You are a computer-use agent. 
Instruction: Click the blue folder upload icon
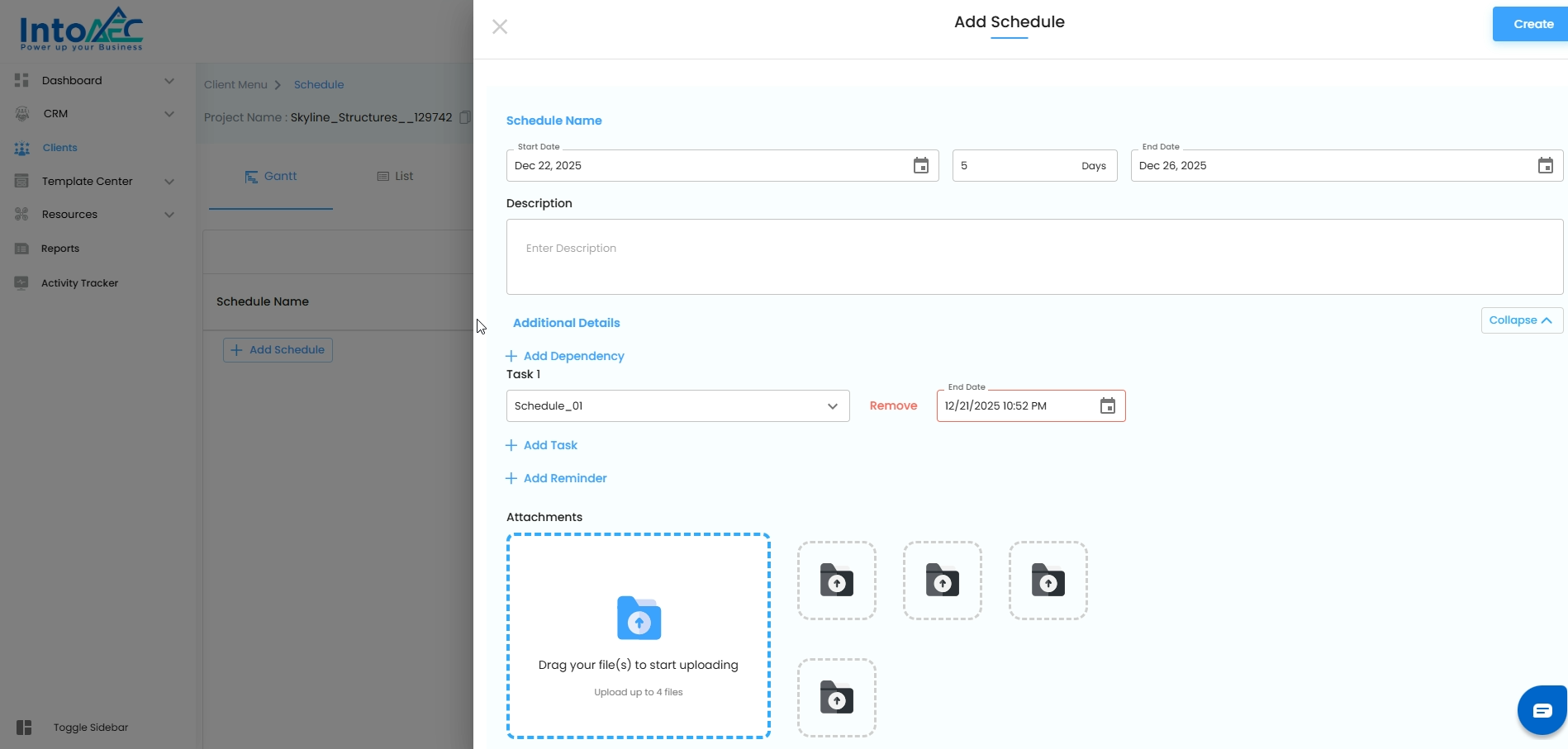click(639, 619)
